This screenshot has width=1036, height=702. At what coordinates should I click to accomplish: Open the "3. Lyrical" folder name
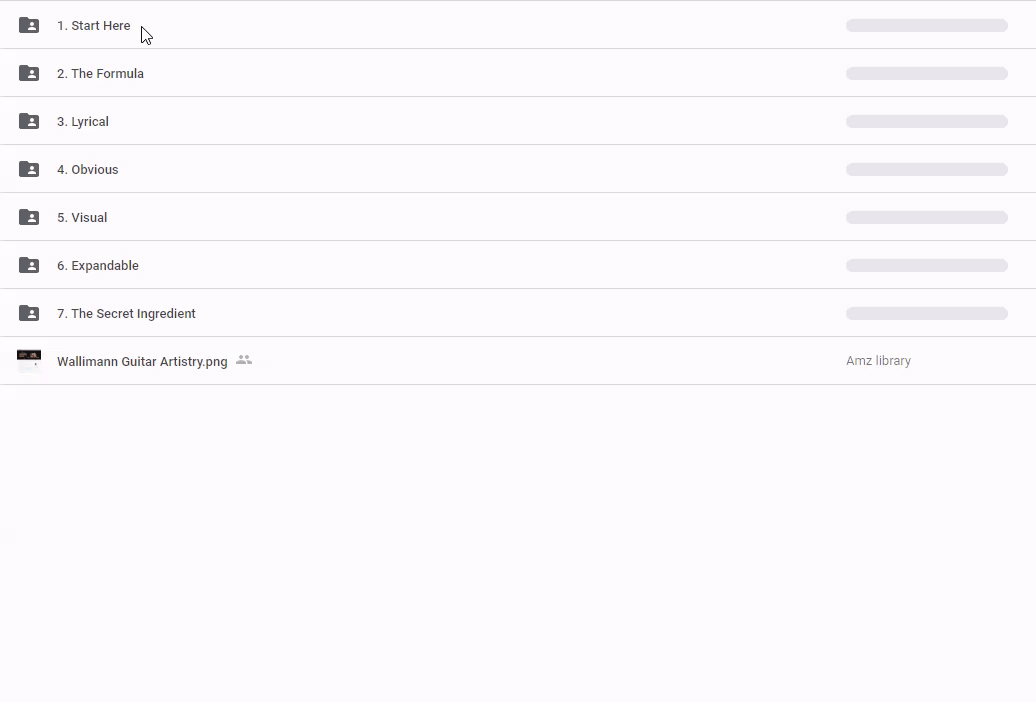click(83, 122)
